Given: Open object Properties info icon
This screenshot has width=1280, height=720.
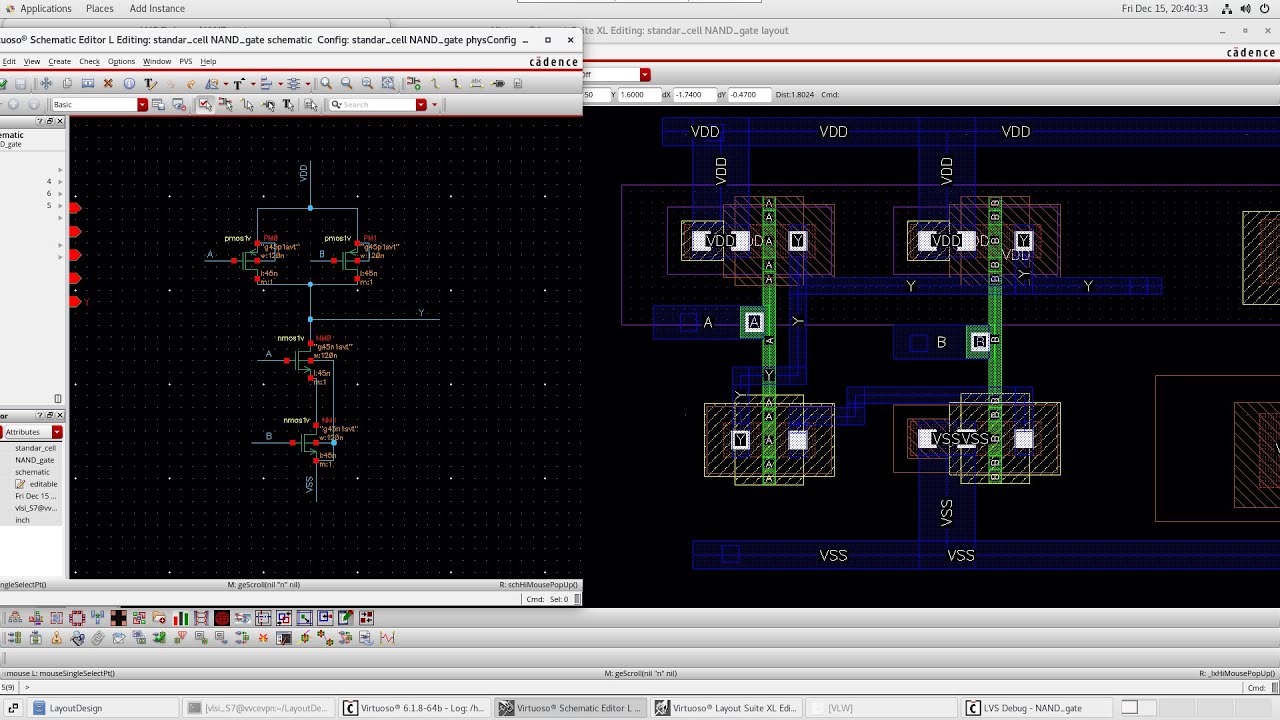Looking at the screenshot, I should coord(130,83).
